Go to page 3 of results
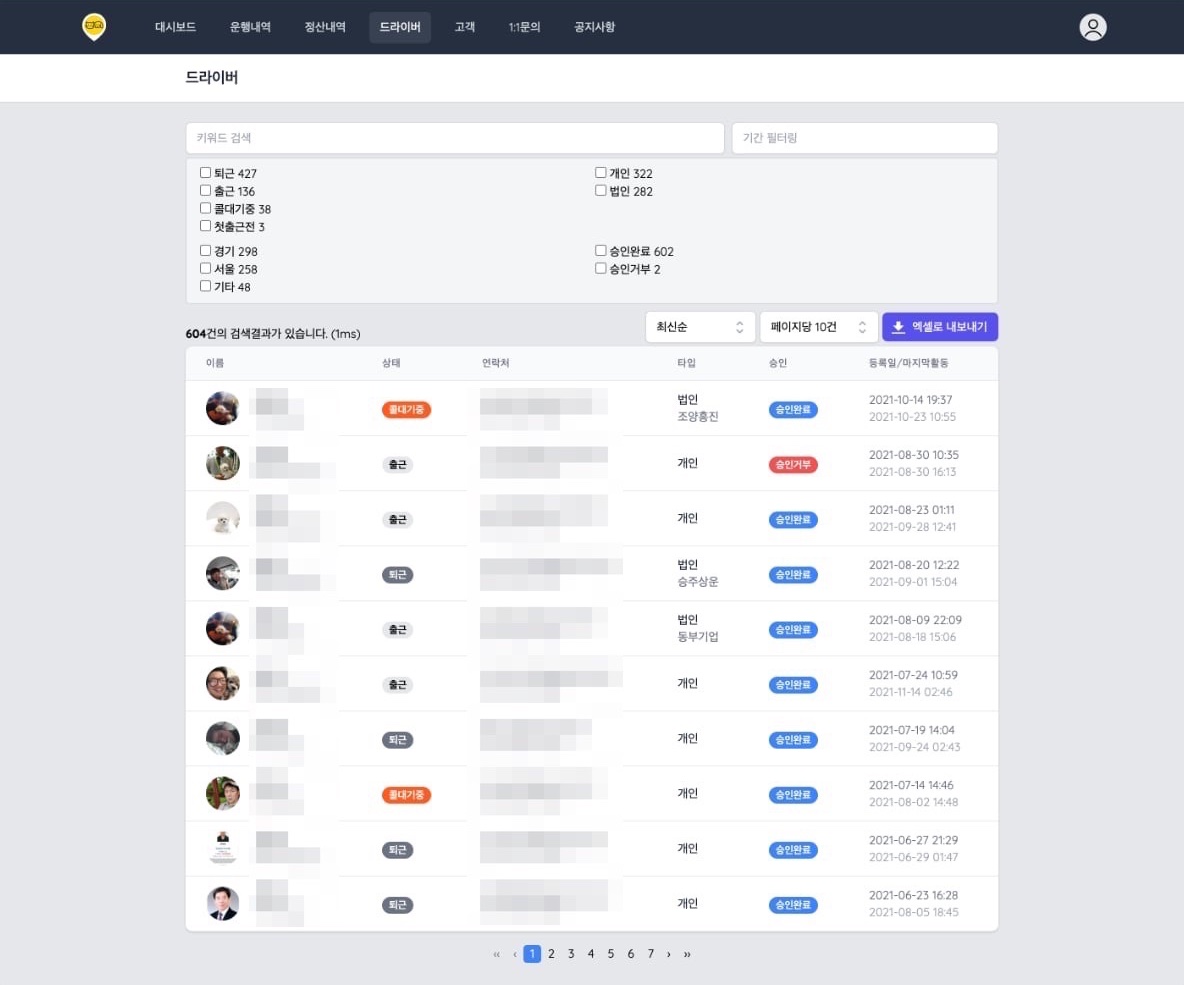This screenshot has width=1184, height=985. [571, 954]
